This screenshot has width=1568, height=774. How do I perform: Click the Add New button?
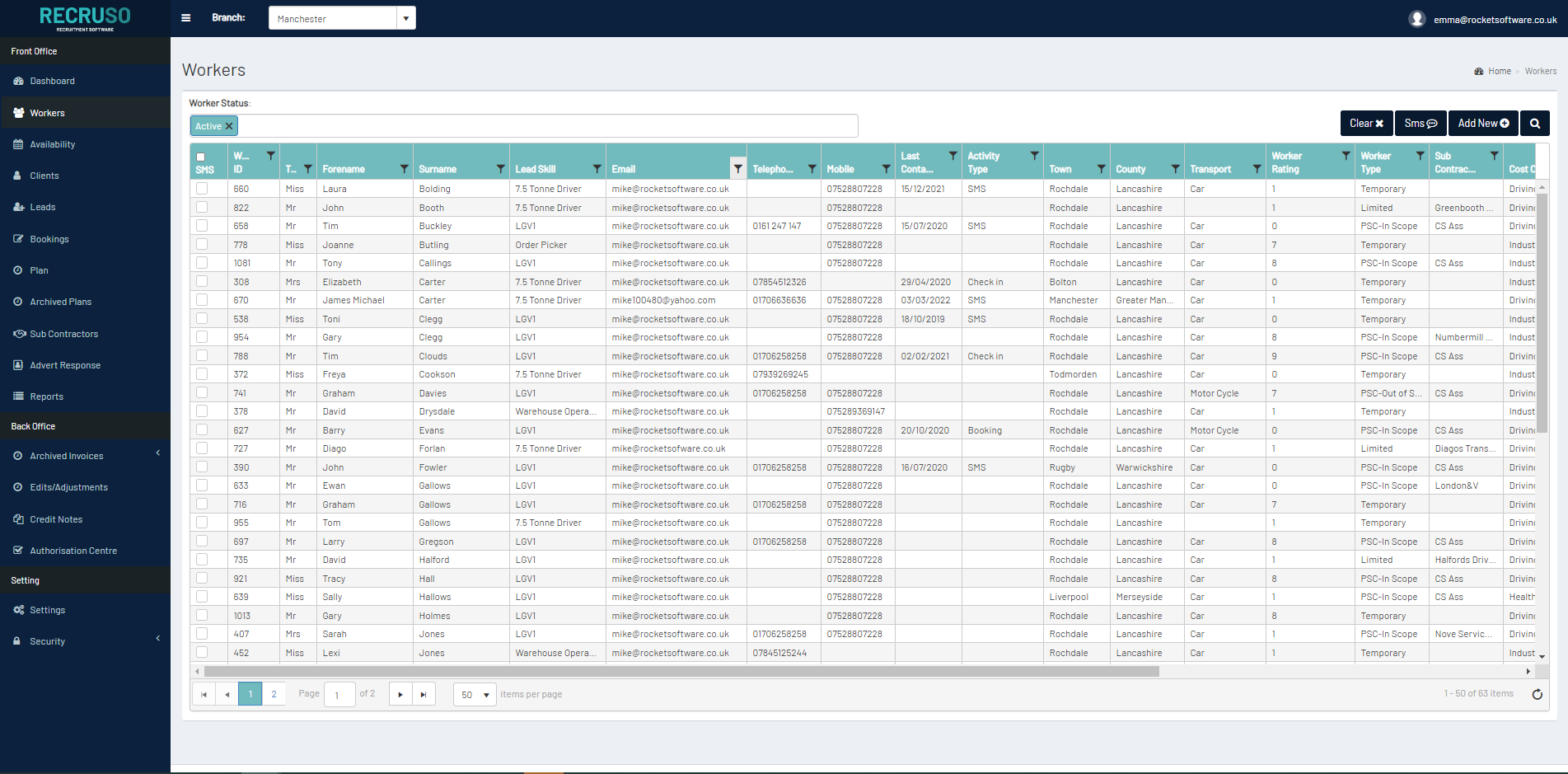pos(1483,124)
